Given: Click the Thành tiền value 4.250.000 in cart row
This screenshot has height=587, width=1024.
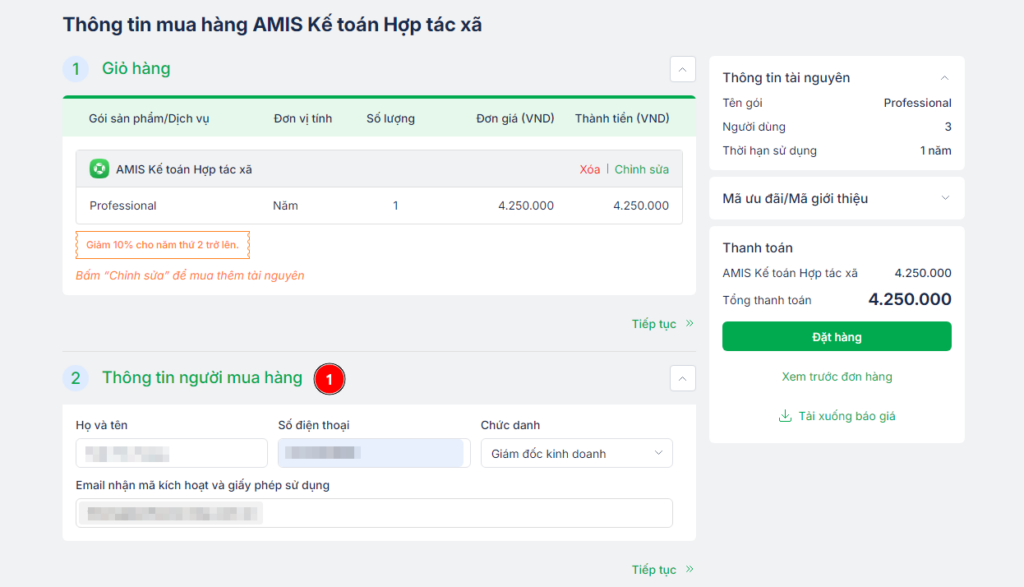Looking at the screenshot, I should [x=641, y=206].
